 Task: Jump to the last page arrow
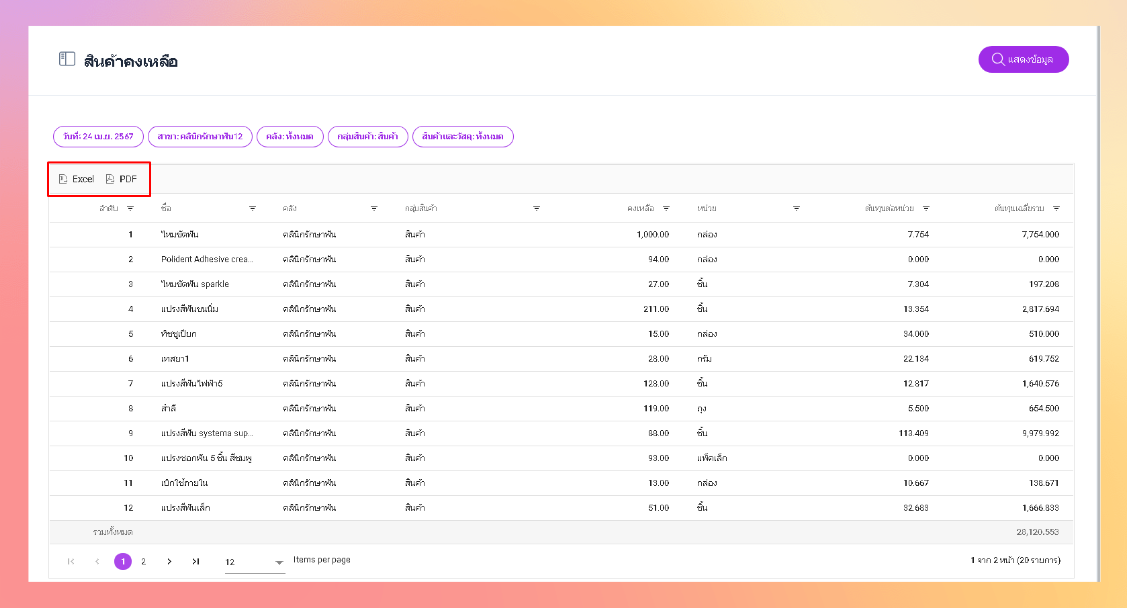click(x=196, y=561)
